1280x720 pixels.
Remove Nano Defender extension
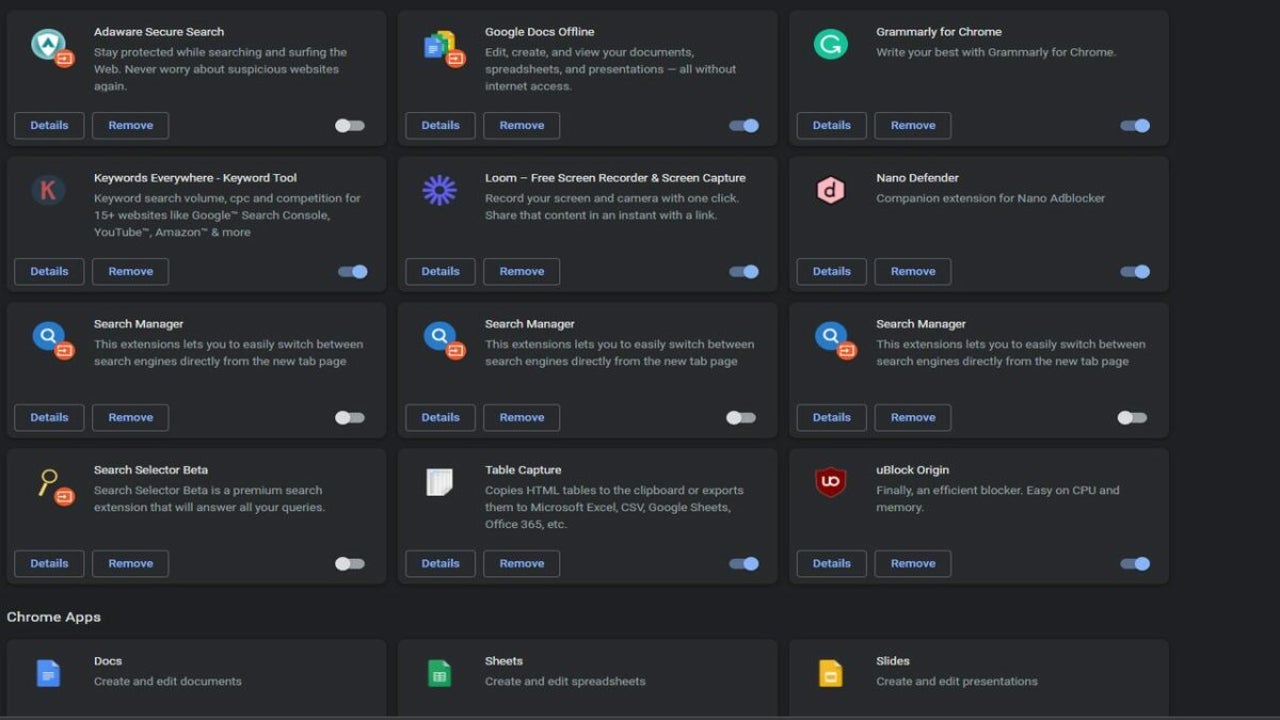[x=912, y=272]
